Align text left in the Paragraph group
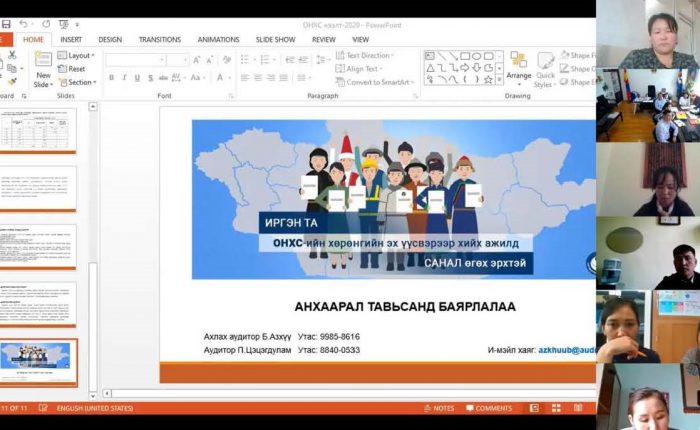The width and height of the screenshot is (700, 430). (x=245, y=78)
